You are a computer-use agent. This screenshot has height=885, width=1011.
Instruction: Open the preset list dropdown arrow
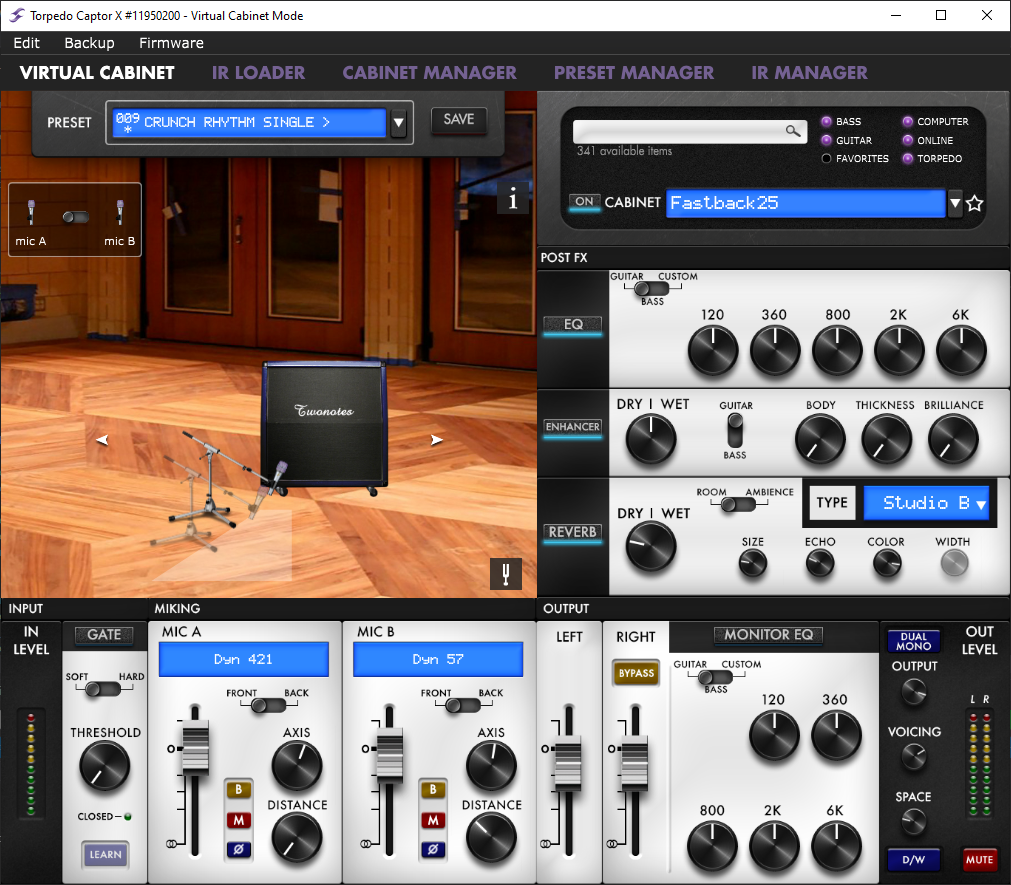click(399, 122)
